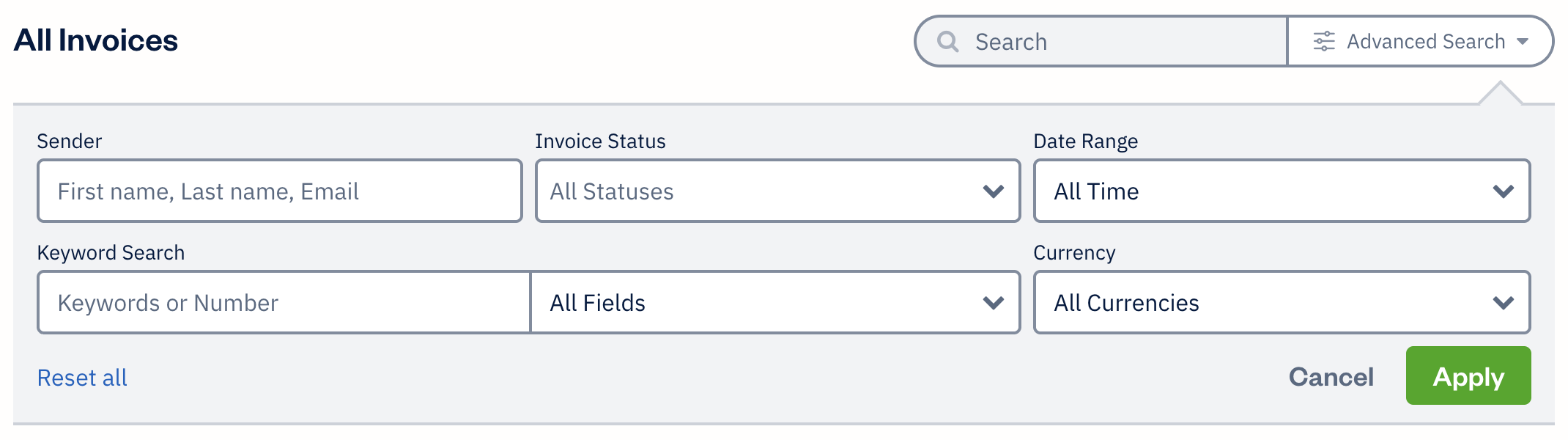Click Reset all to clear filters
The width and height of the screenshot is (1568, 440).
pos(82,377)
